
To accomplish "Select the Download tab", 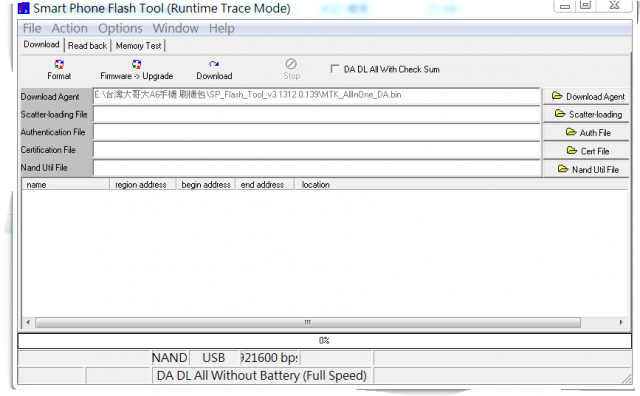I will [41, 44].
